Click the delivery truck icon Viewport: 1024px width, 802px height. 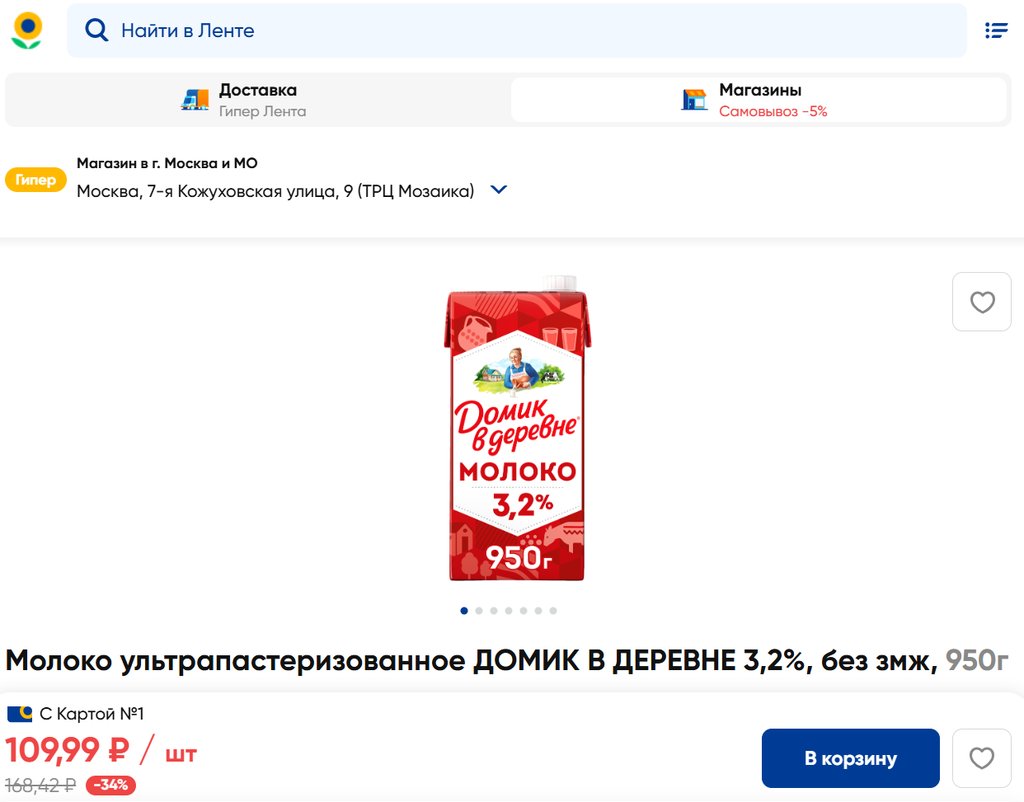click(195, 99)
